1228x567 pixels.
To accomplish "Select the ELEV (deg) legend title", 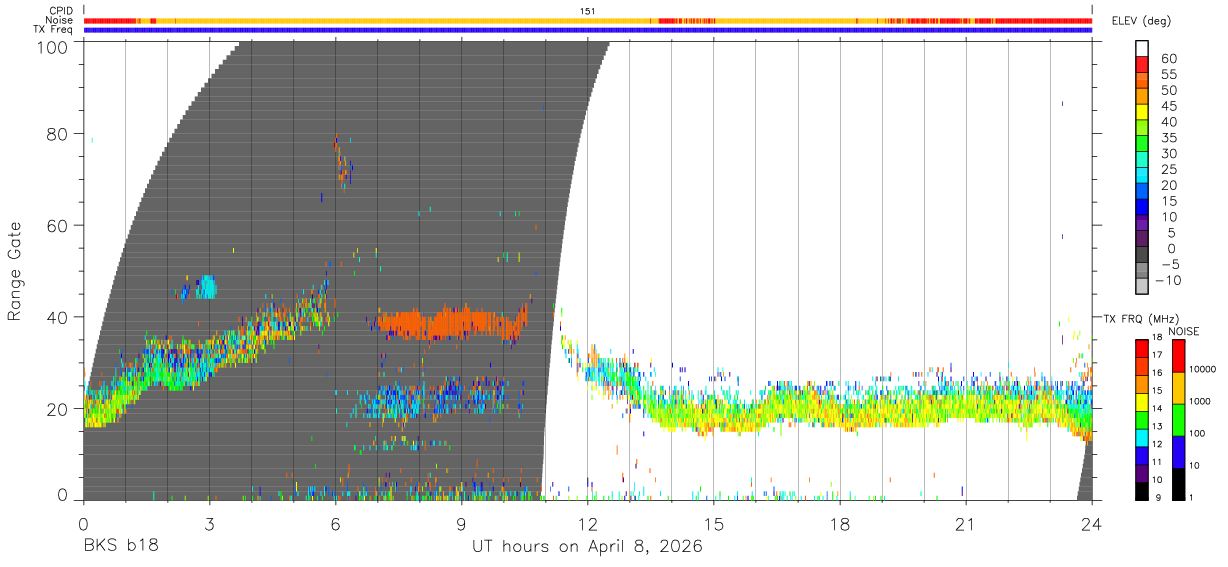I will (x=1142, y=21).
